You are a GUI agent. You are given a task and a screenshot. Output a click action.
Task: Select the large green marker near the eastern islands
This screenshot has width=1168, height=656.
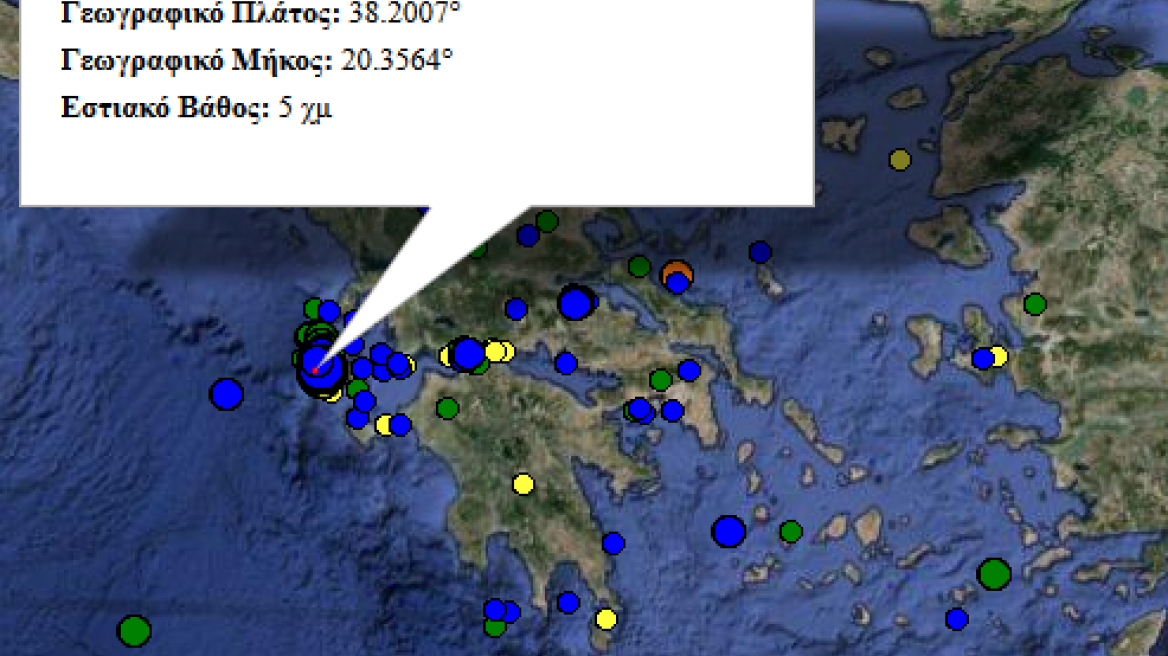(x=995, y=574)
